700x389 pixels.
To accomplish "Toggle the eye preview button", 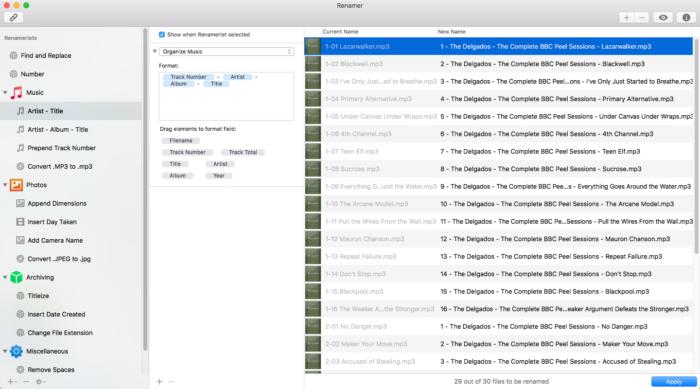I will pos(663,17).
